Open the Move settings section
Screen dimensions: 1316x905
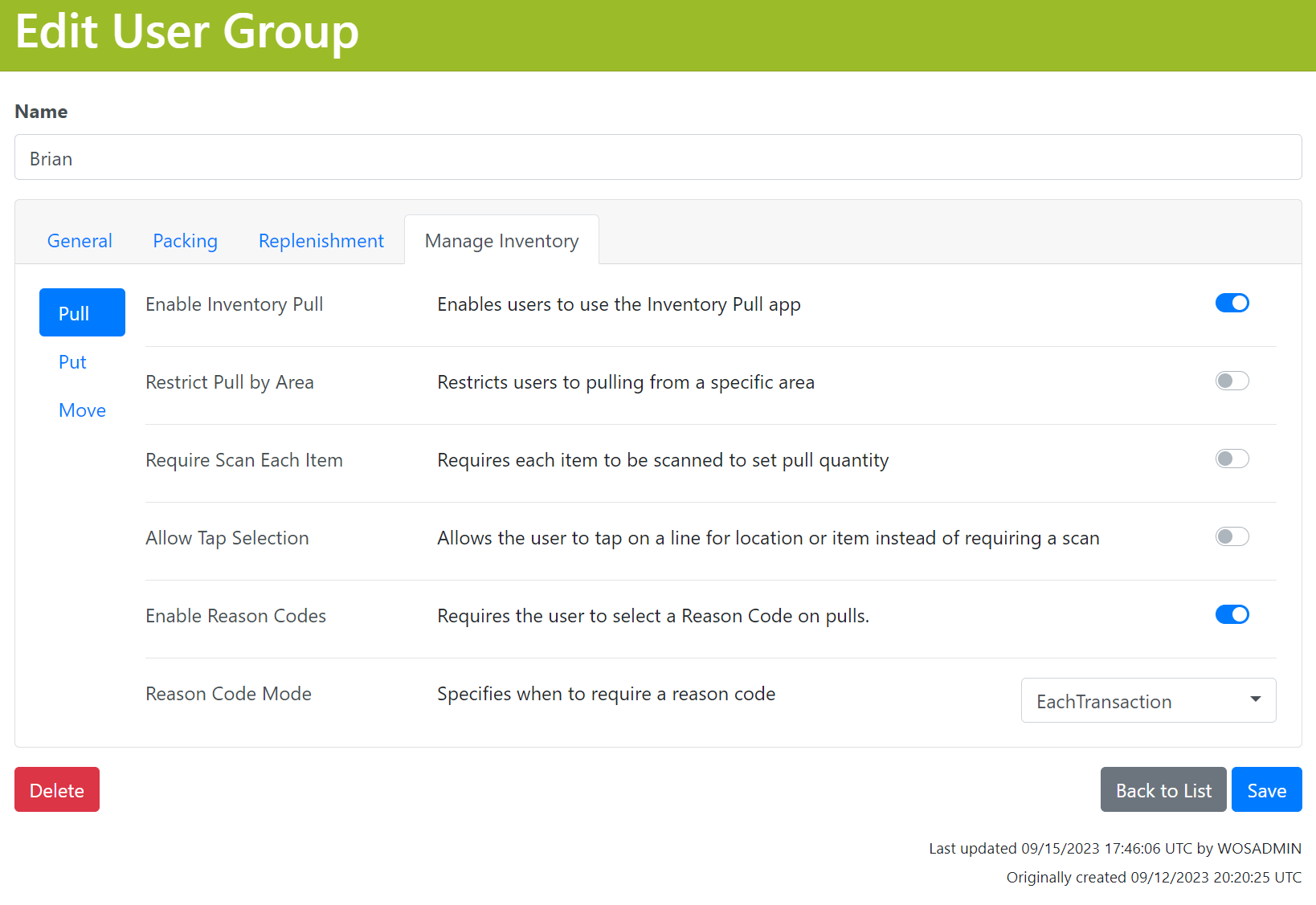point(82,410)
